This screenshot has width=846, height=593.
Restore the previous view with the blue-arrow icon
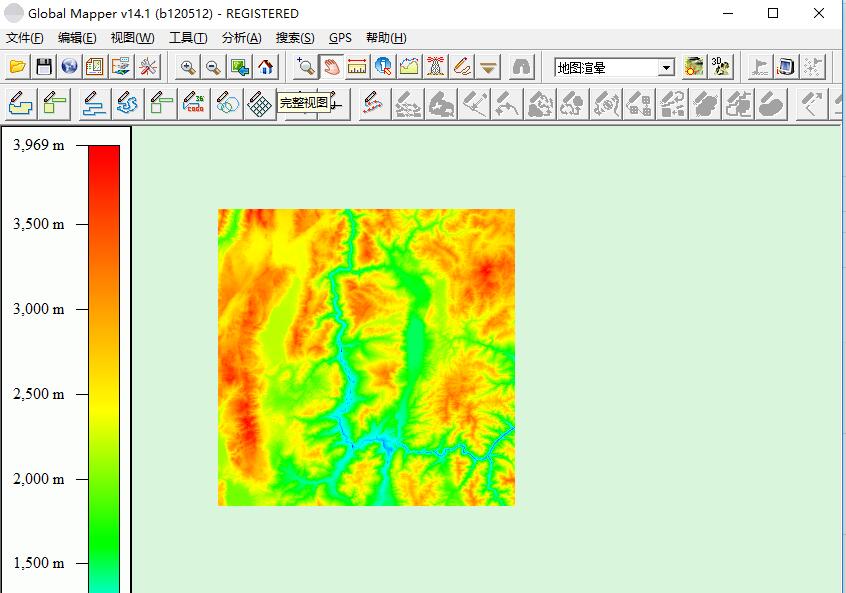click(240, 67)
